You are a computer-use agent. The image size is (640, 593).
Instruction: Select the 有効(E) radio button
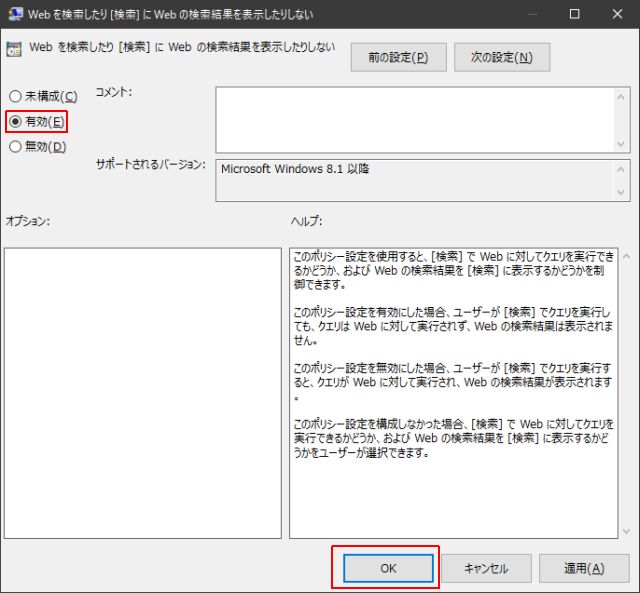[15, 122]
